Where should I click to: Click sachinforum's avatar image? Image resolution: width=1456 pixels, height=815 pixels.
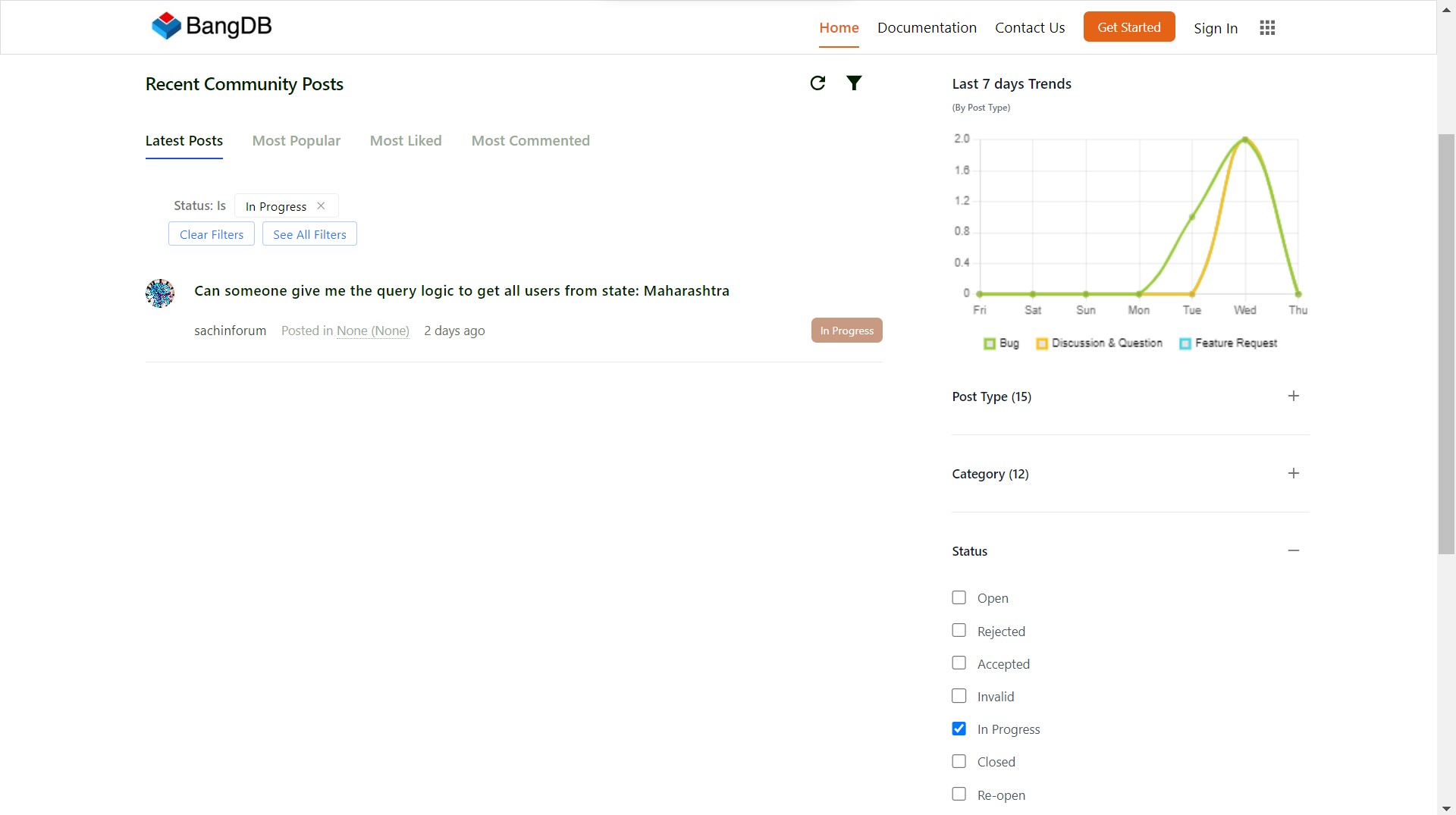tap(160, 293)
